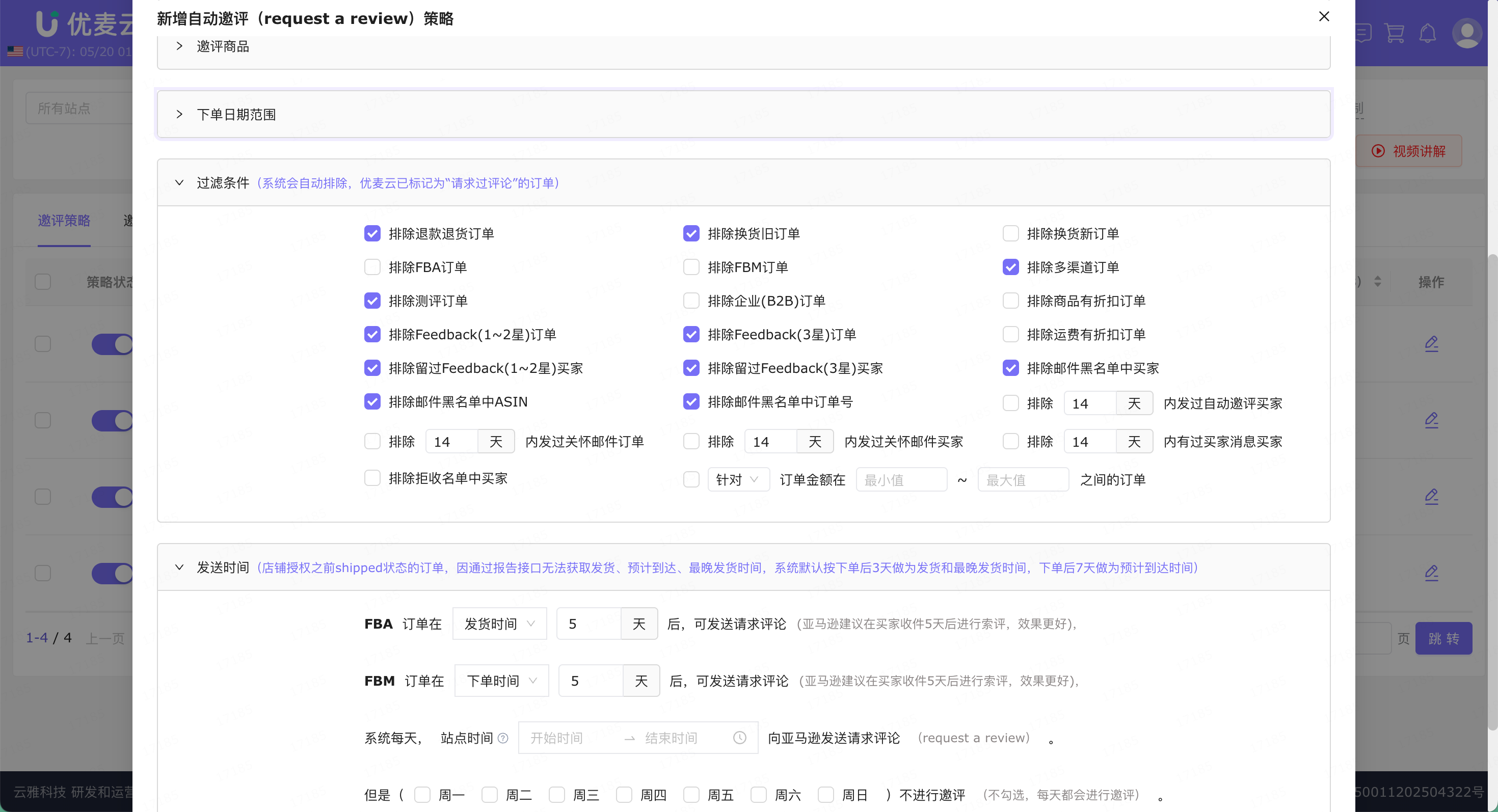Click the 站点时间 help question icon
1498x812 pixels.
[503, 738]
